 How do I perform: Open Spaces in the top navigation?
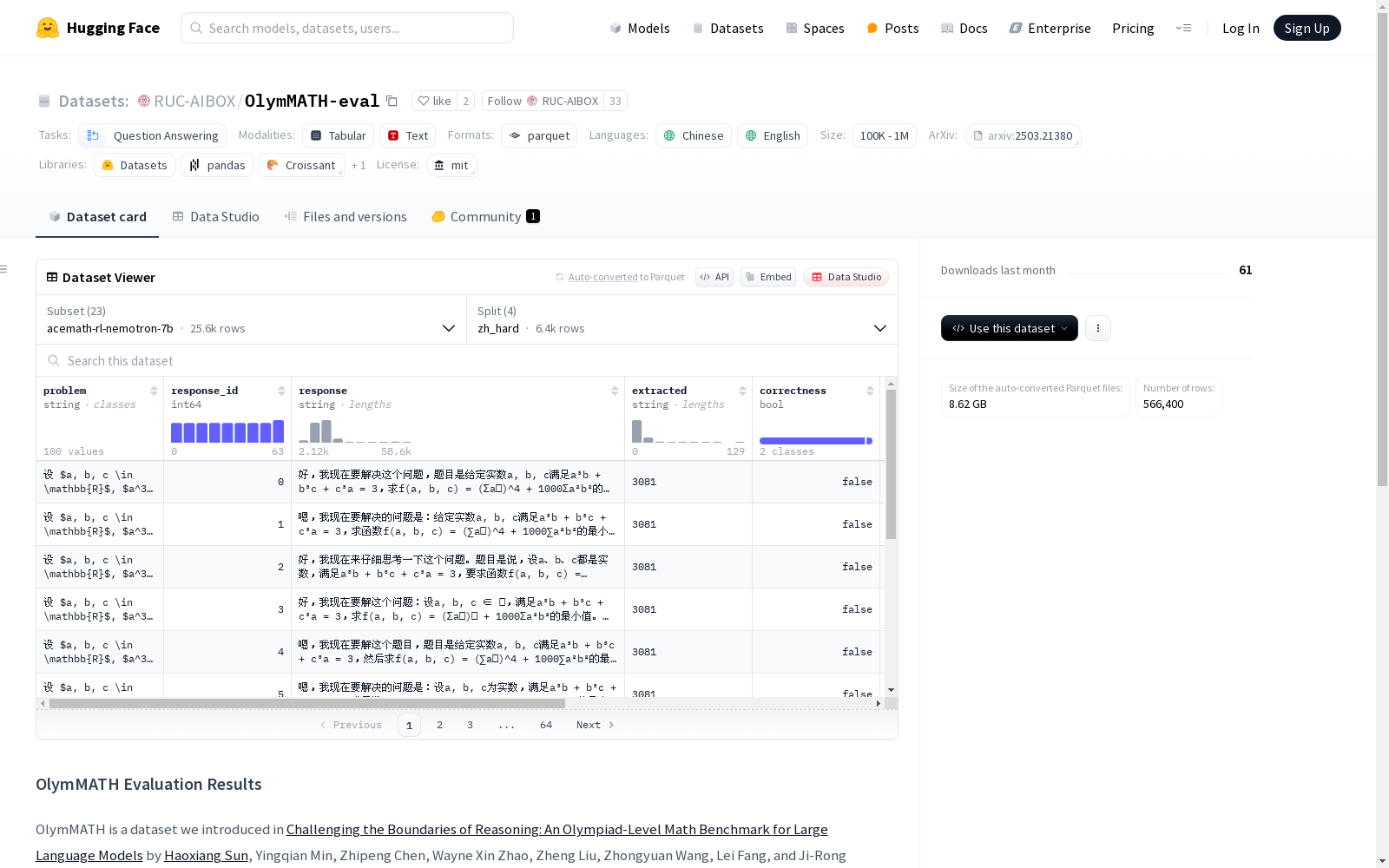coord(815,28)
